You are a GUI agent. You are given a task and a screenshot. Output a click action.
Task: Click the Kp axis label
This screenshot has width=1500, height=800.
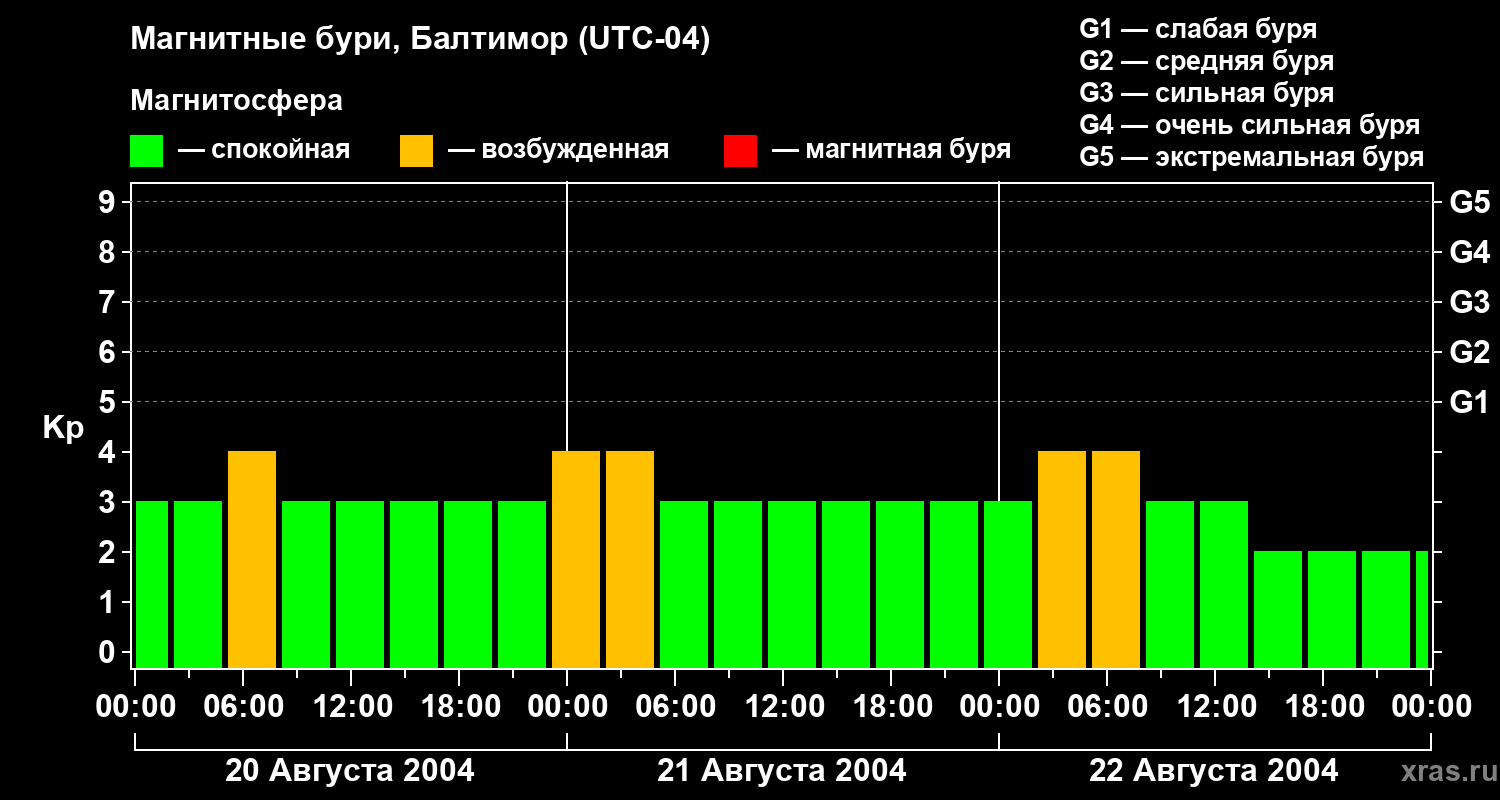coord(63,428)
